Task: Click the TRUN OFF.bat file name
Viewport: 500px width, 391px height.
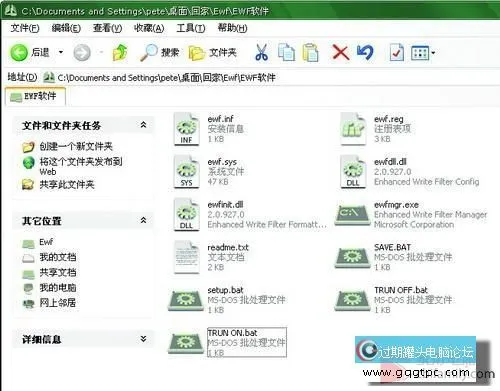Action: pos(401,290)
